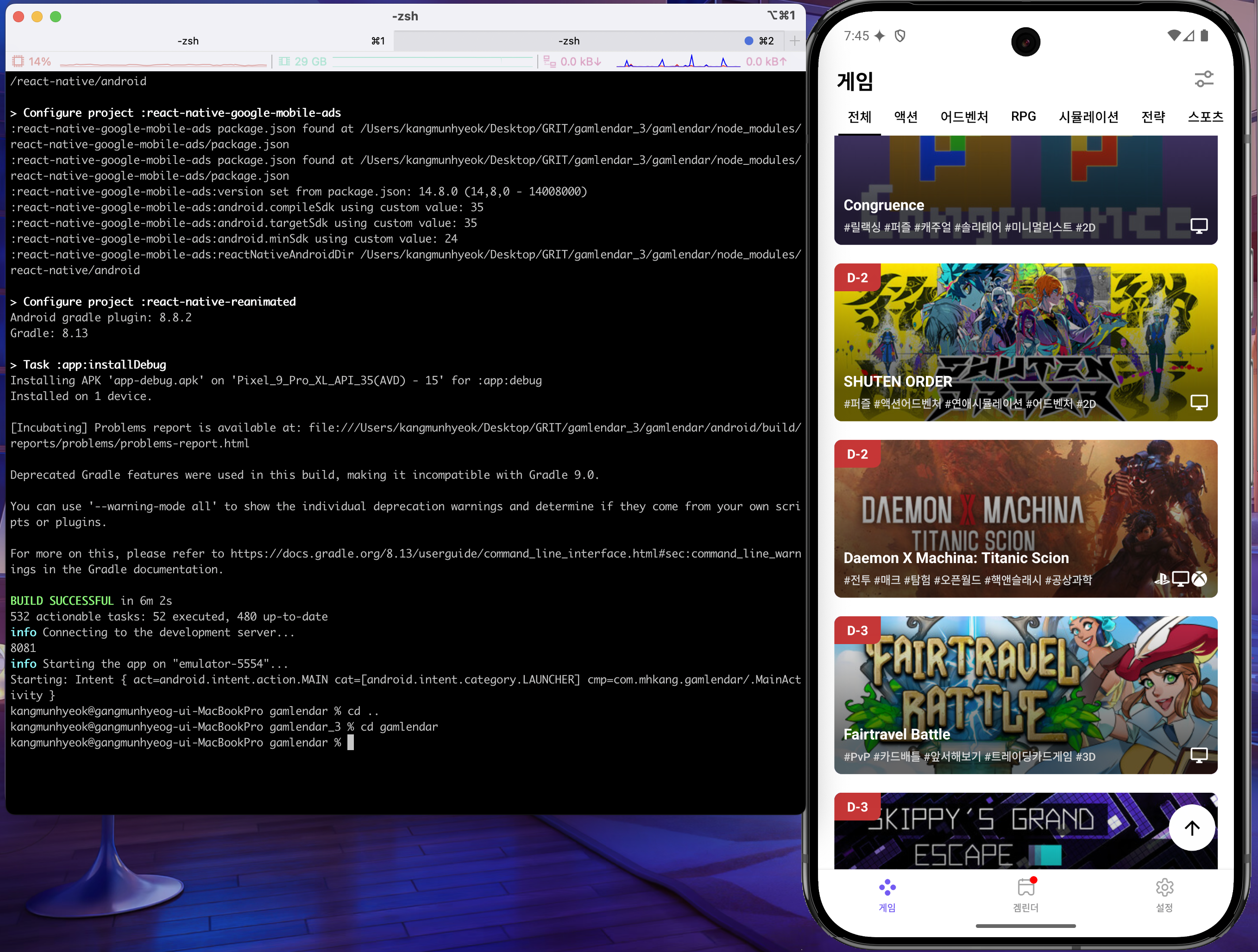Switch to the first -zsh terminal tab
The image size is (1258, 952).
click(x=188, y=41)
